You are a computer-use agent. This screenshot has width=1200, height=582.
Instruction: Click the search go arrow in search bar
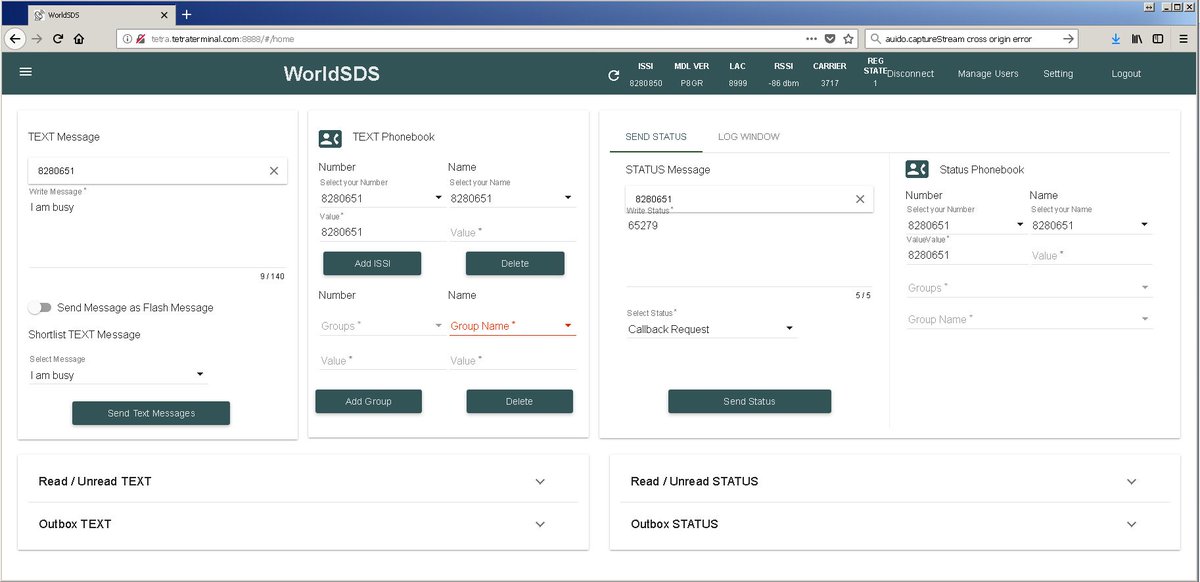(1068, 38)
